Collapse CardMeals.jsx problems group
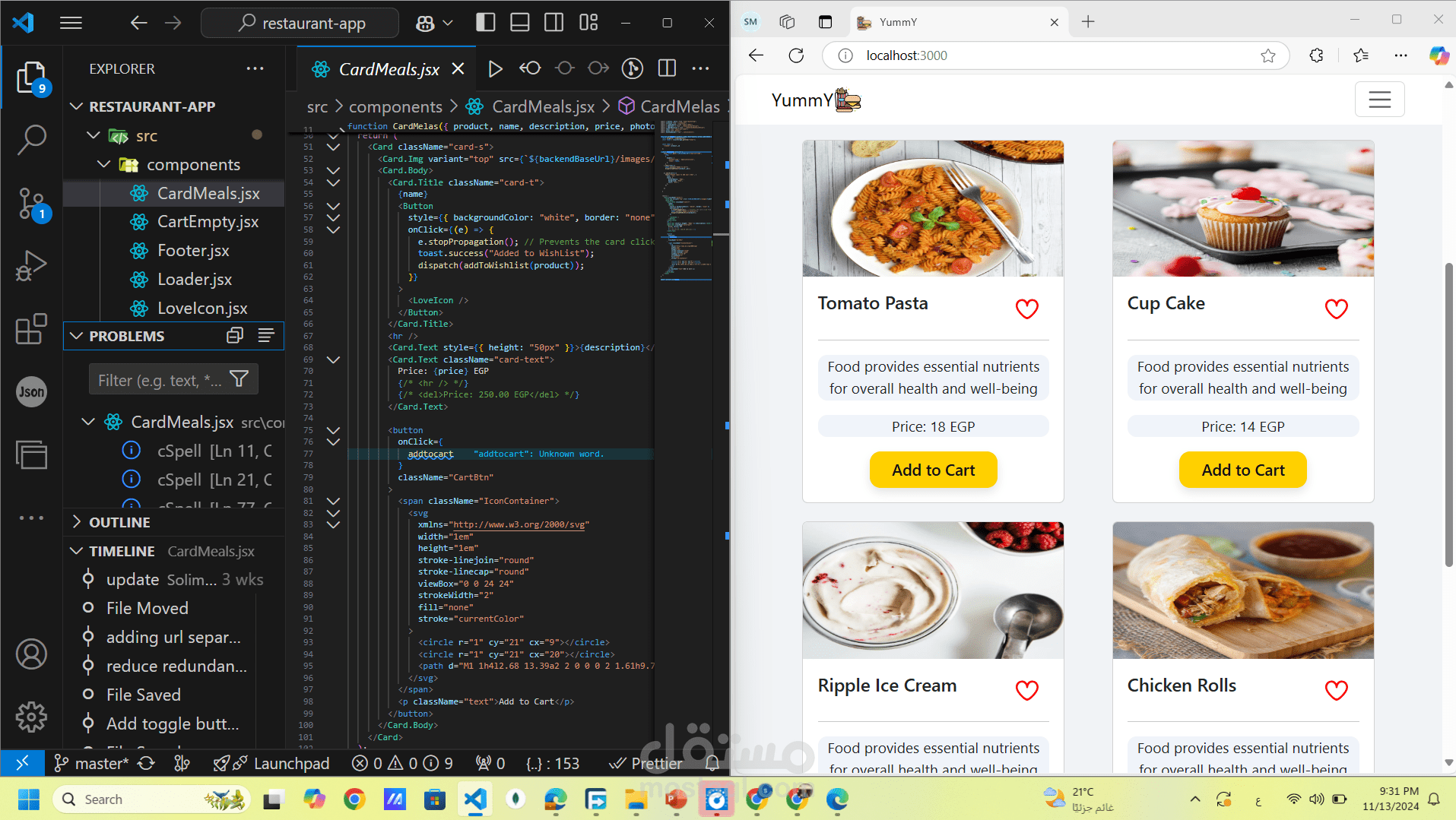Image resolution: width=1456 pixels, height=820 pixels. pyautogui.click(x=88, y=422)
